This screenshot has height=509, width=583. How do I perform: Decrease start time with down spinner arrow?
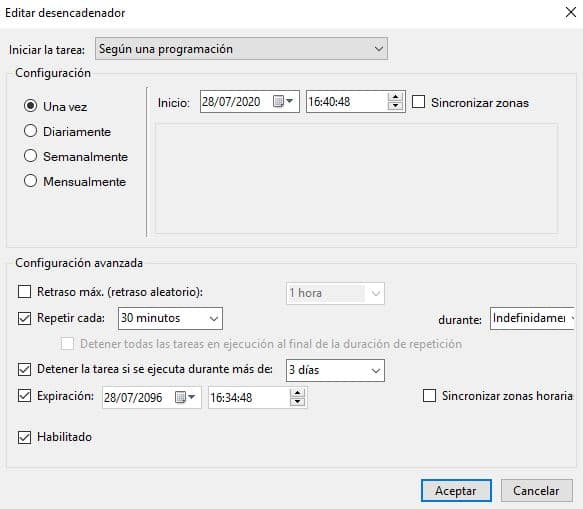coord(395,106)
